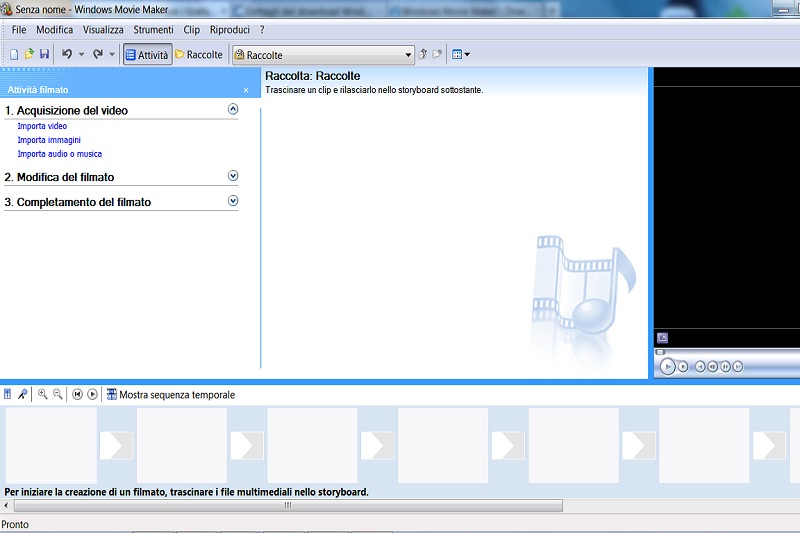Expand Completamento del filmato section
Image resolution: width=800 pixels, height=533 pixels.
tap(233, 201)
